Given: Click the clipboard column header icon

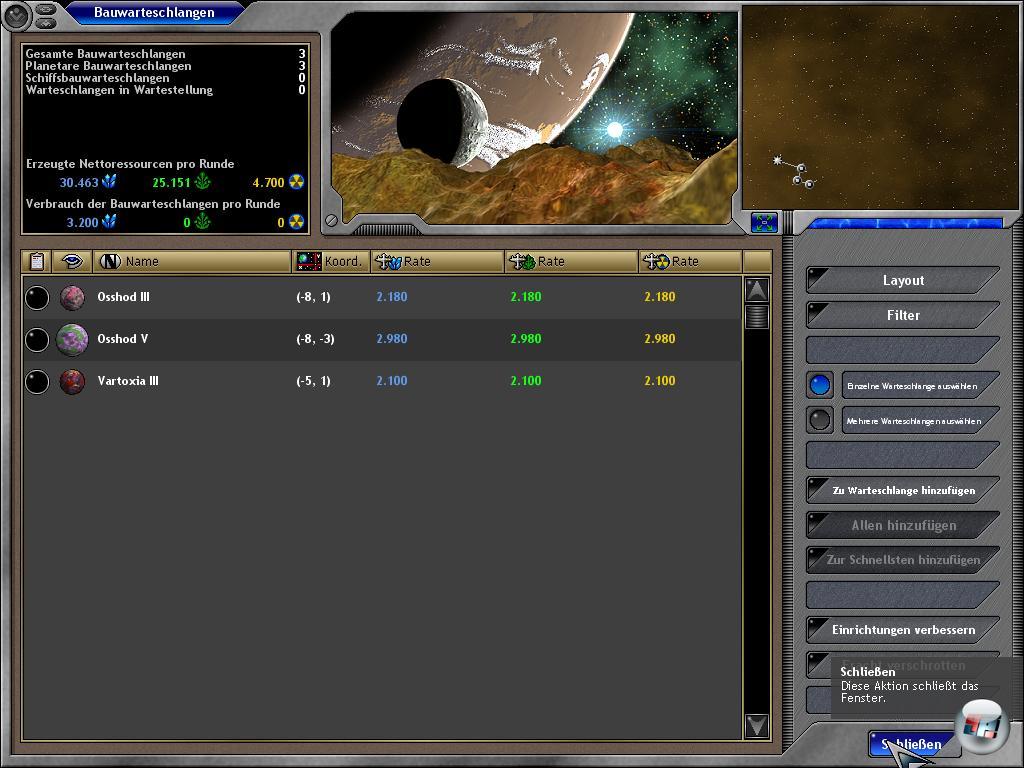Looking at the screenshot, I should coord(37,262).
